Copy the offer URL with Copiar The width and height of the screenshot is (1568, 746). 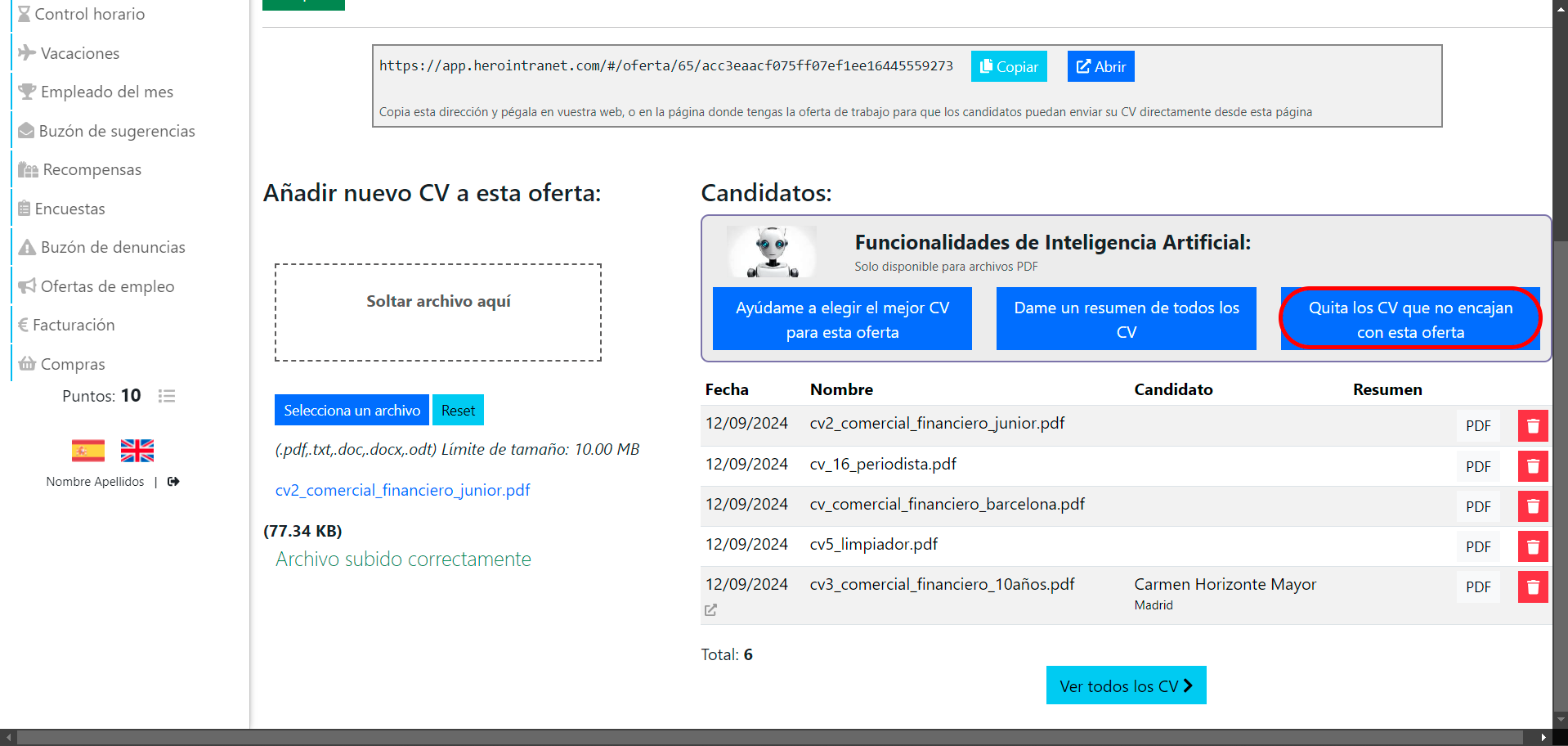[x=1009, y=66]
